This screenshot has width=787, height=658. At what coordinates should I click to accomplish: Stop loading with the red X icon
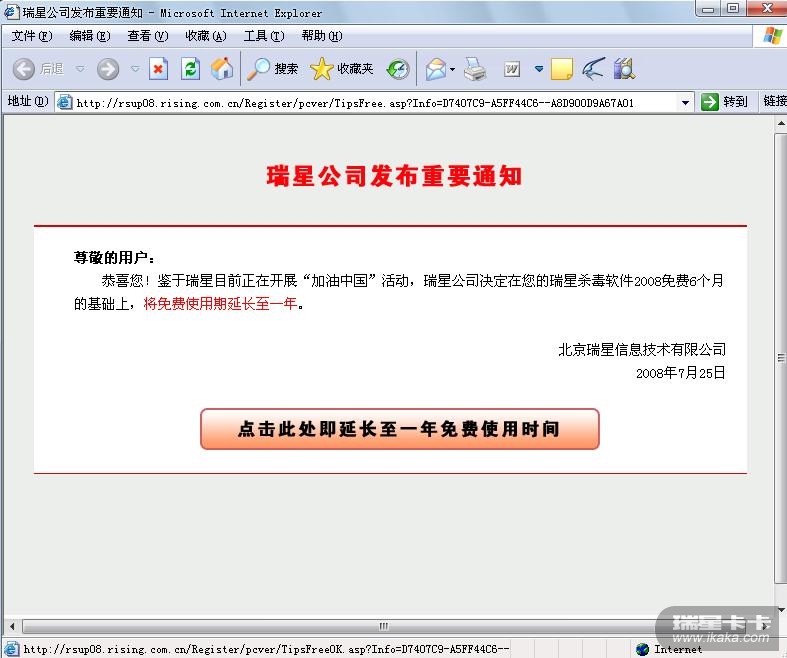coord(158,69)
